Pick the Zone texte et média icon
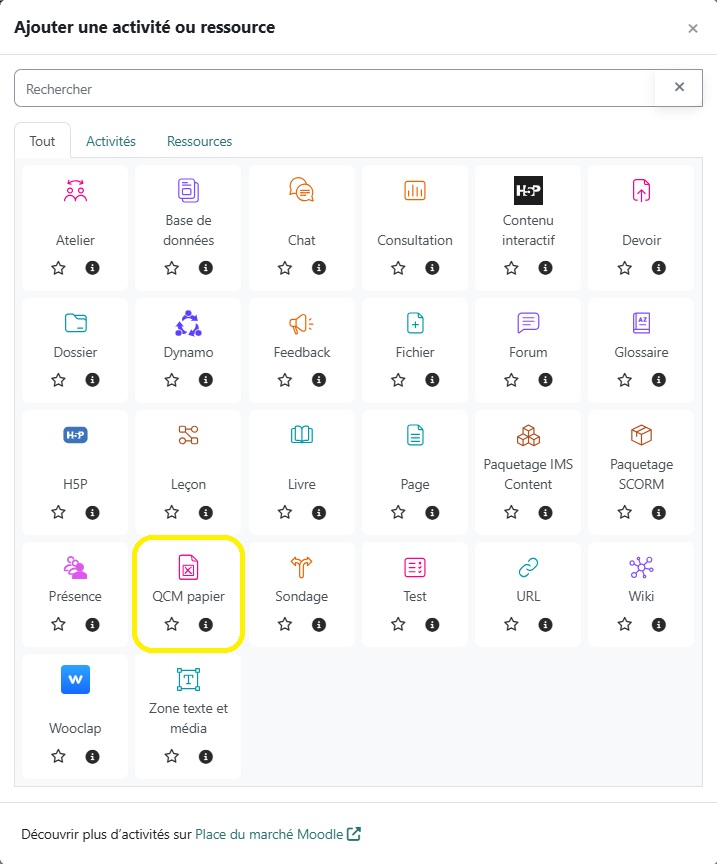This screenshot has height=864, width=717. point(188,679)
